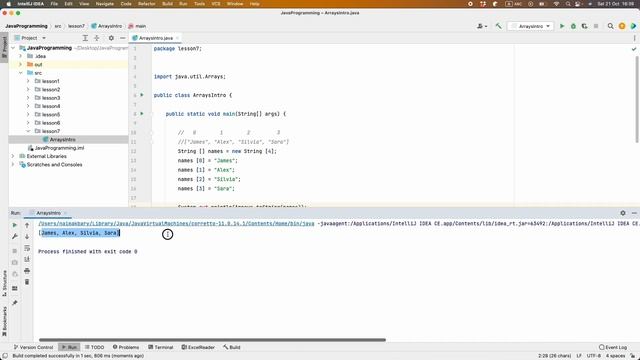Open the Problems tool window
The width and height of the screenshot is (640, 360).
point(126,347)
